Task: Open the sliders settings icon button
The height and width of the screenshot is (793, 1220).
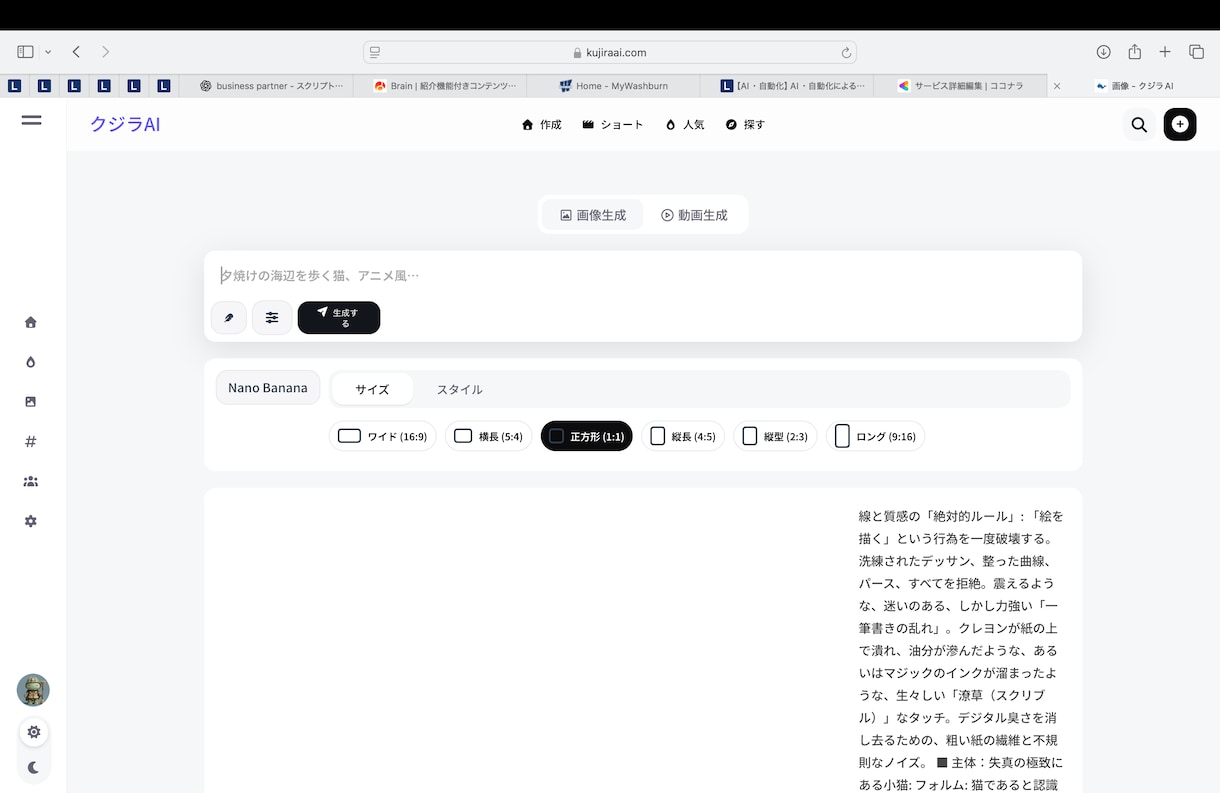Action: [x=272, y=318]
